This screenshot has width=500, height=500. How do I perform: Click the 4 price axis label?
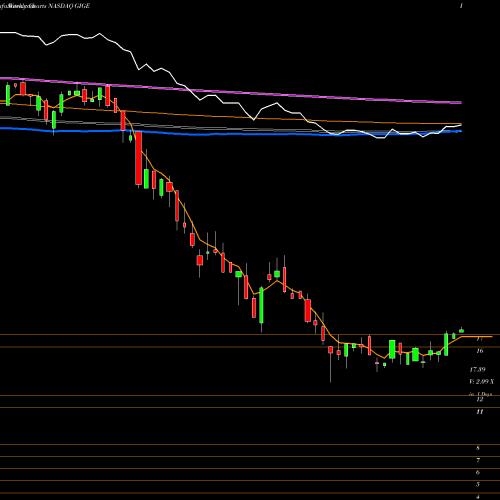(x=478, y=496)
